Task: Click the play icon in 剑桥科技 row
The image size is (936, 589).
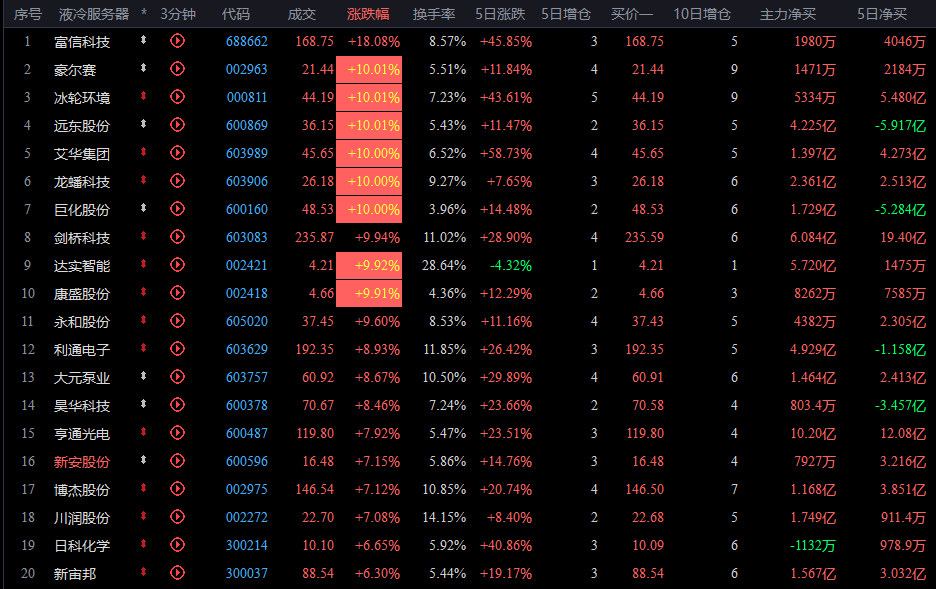Action: pos(177,238)
